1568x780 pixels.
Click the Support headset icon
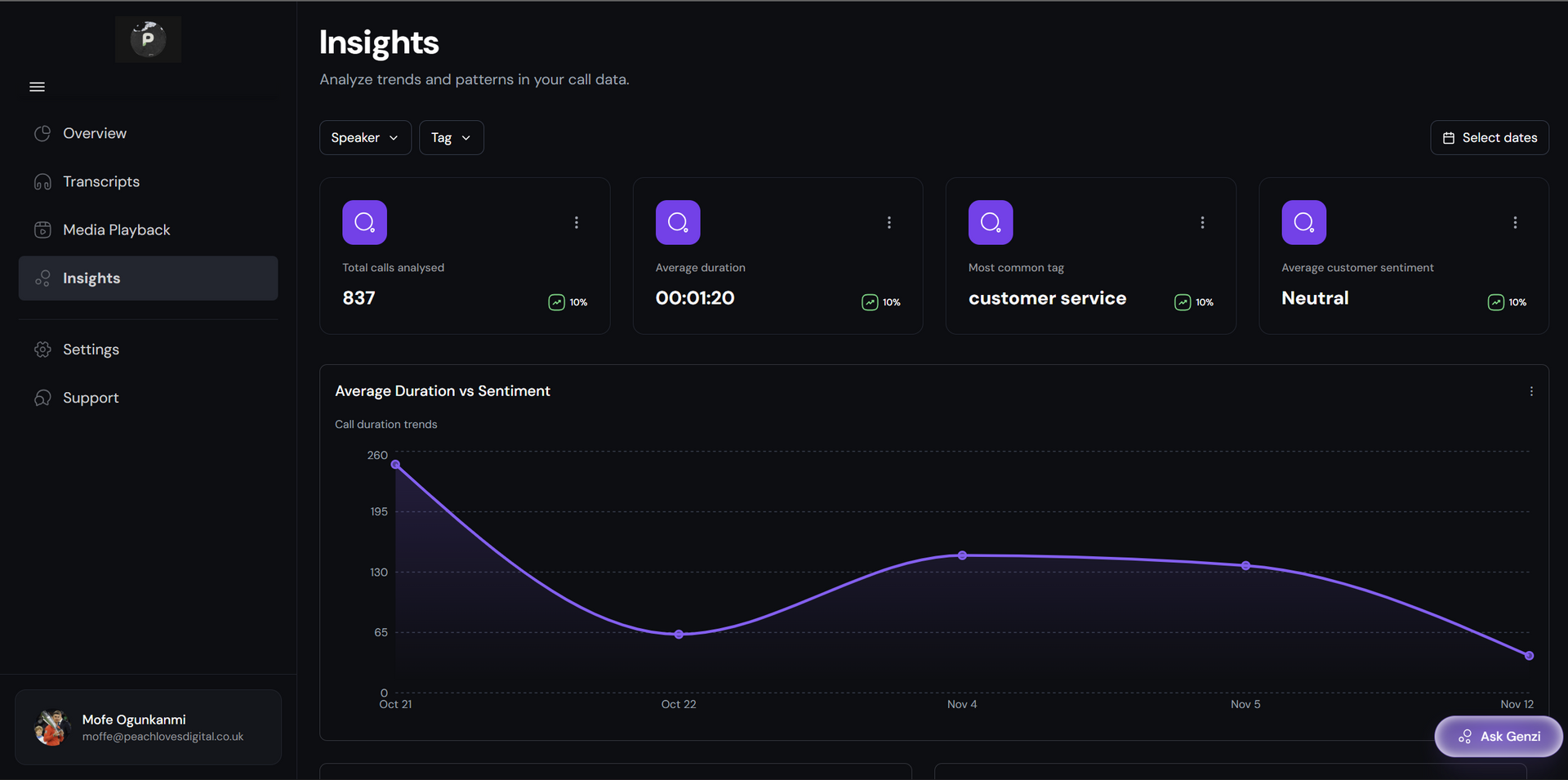[42, 398]
